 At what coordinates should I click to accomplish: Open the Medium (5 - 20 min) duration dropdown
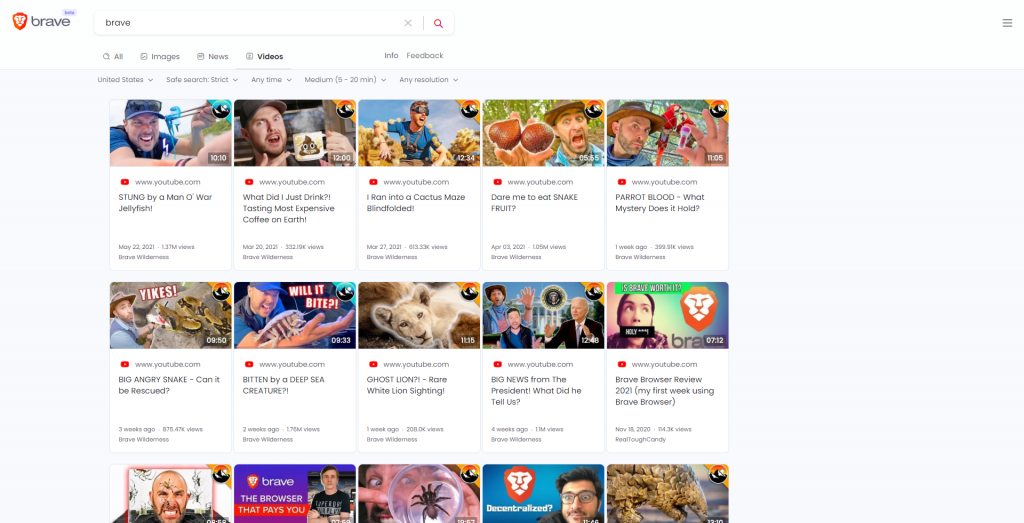coord(345,80)
